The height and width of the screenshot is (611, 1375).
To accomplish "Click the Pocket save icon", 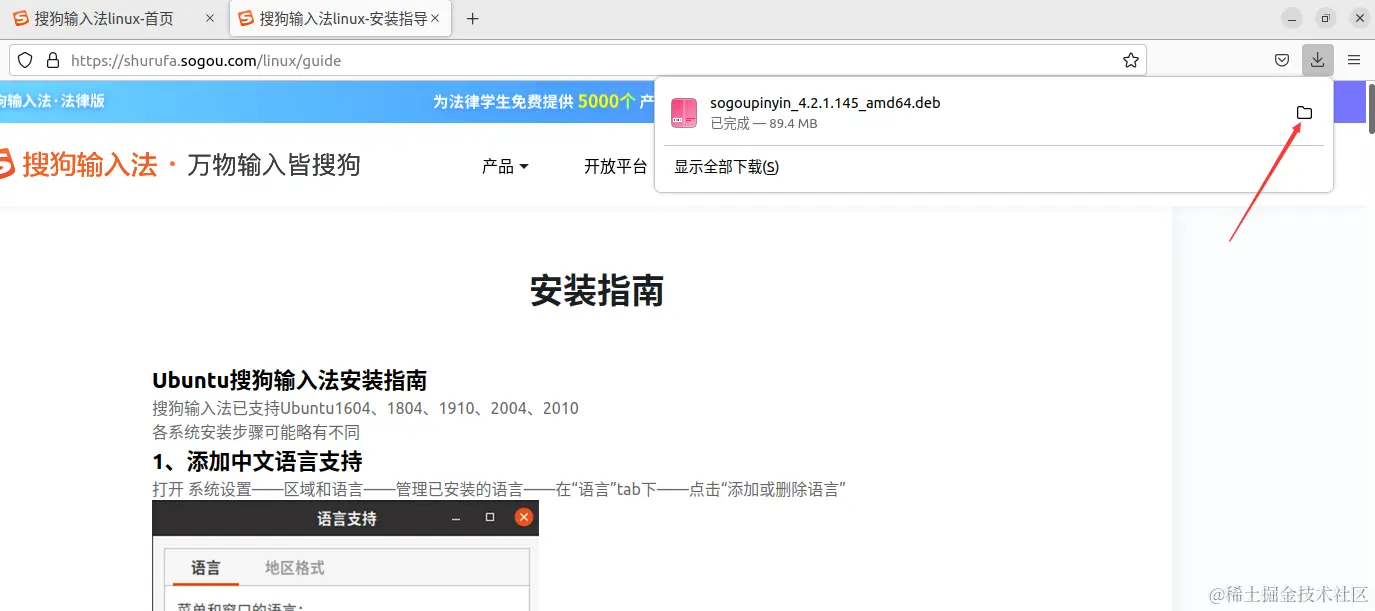I will (1282, 60).
